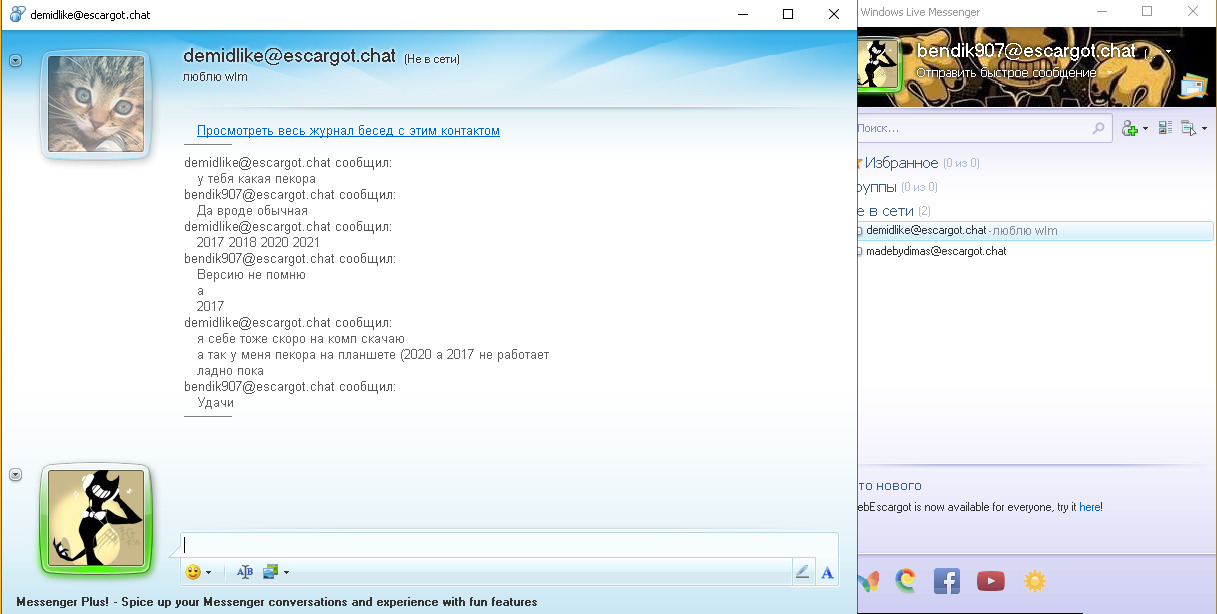Open the Facebook icon in bottom bar
Viewport: 1217px width, 614px height.
pos(947,580)
